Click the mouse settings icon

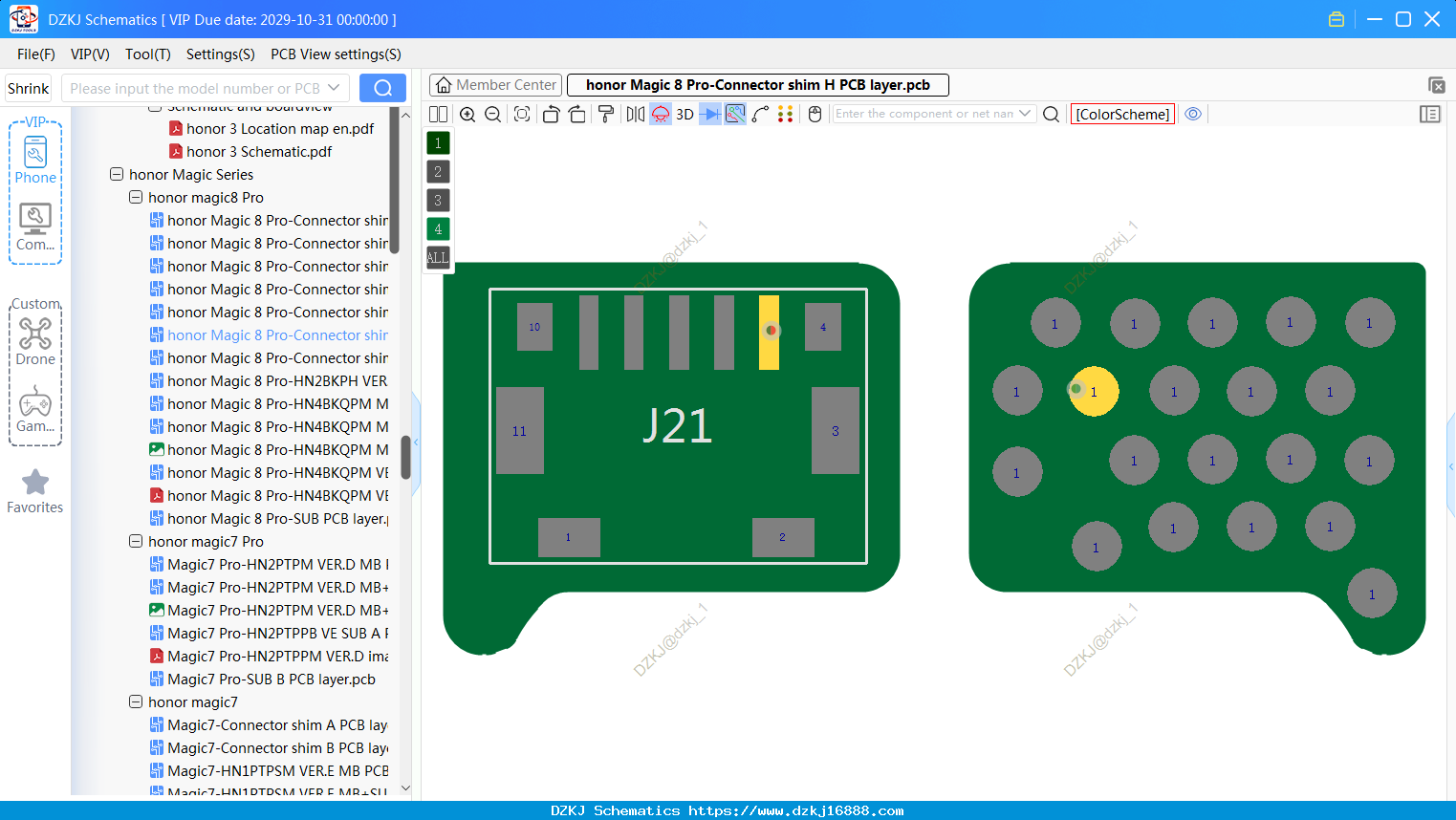pyautogui.click(x=815, y=114)
